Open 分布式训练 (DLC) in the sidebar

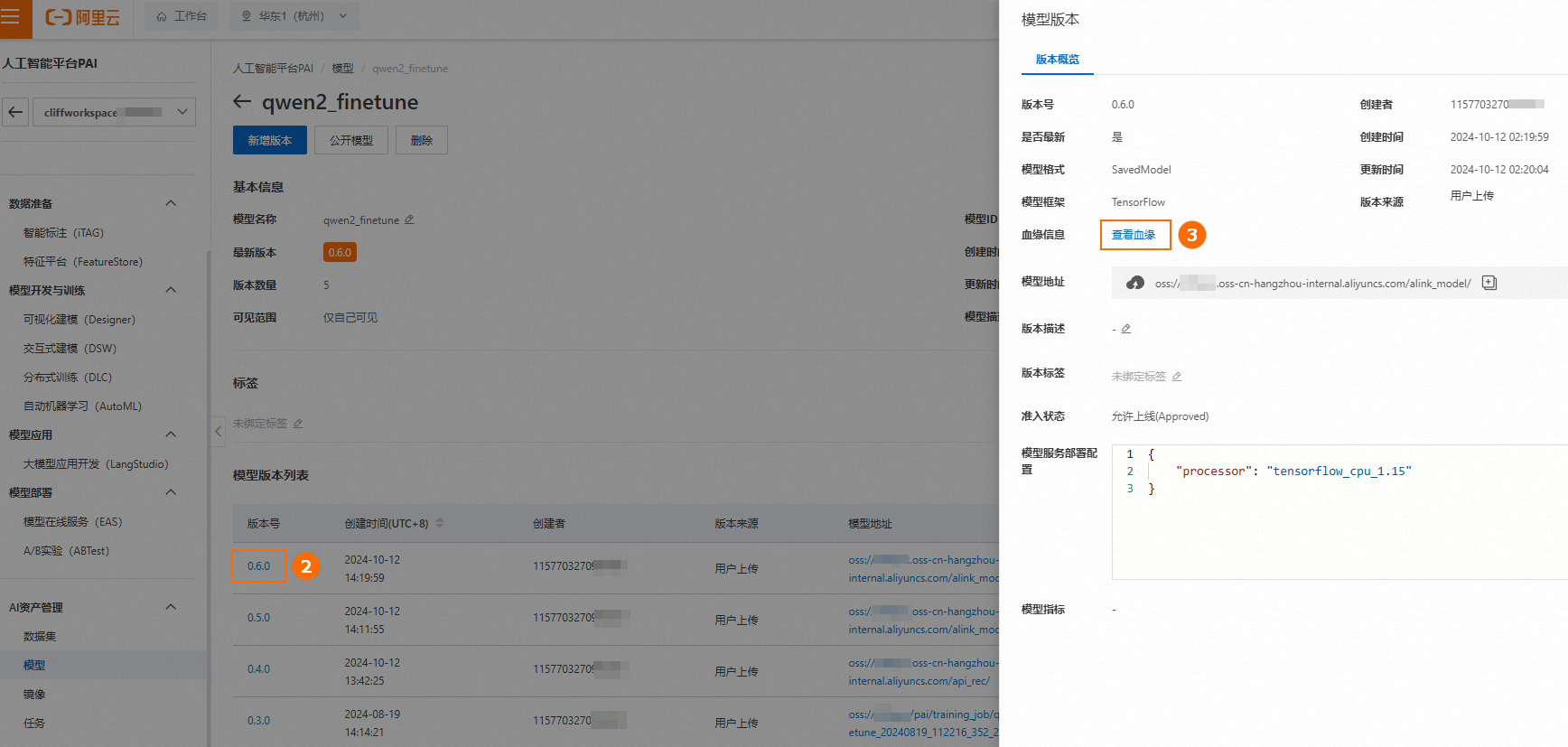pos(68,378)
